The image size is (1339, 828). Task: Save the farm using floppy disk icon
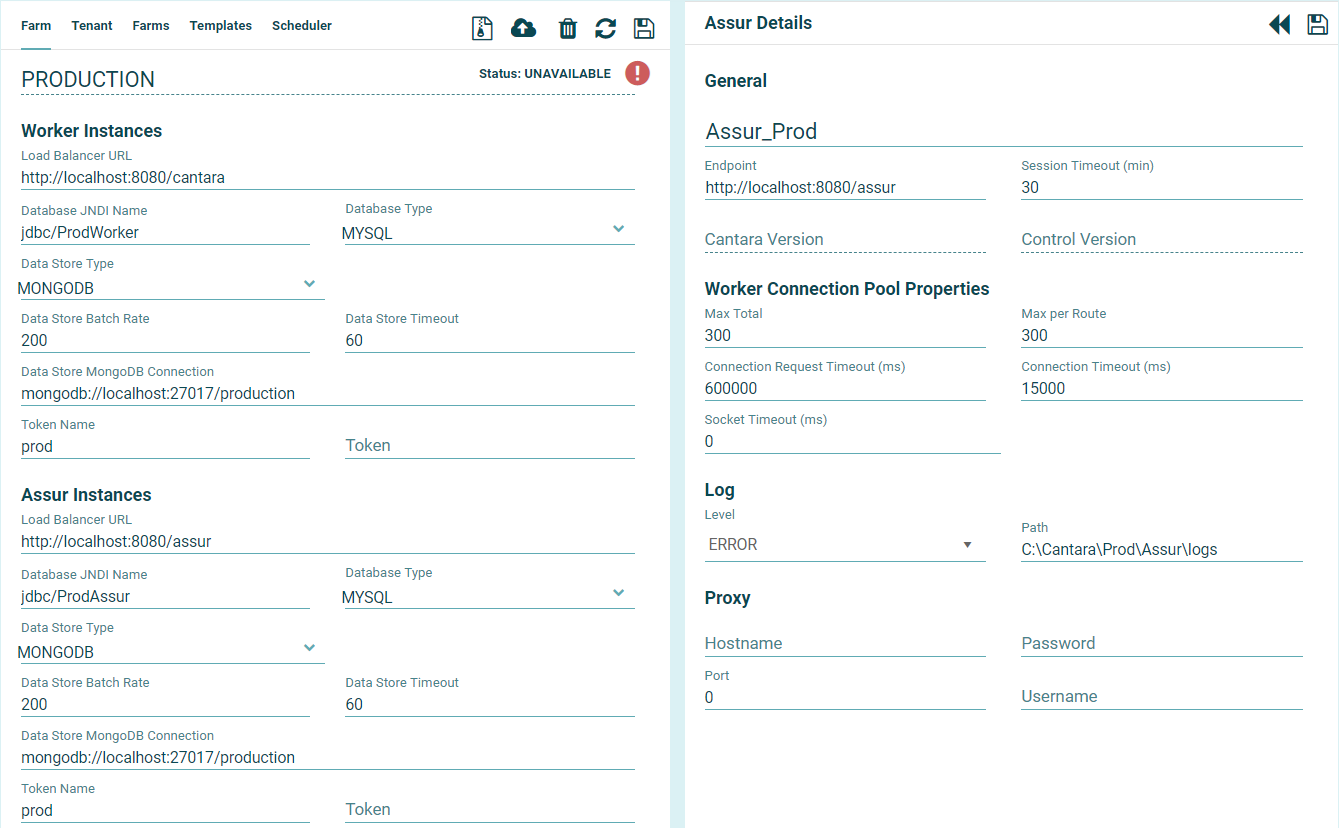pos(644,28)
